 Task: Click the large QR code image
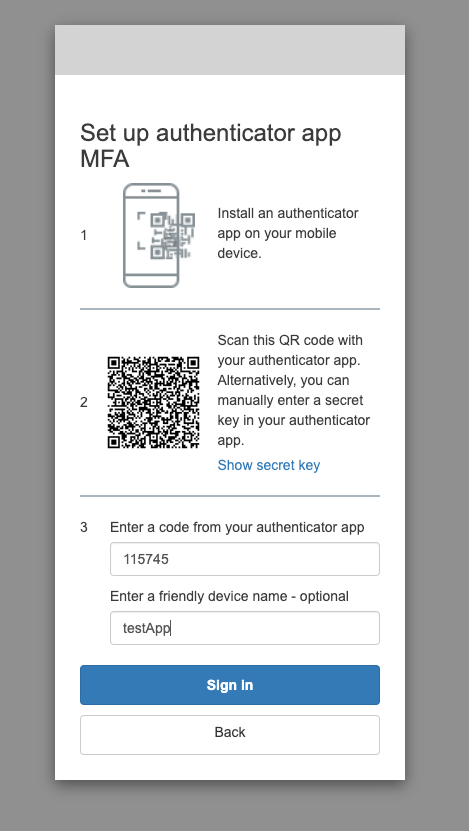[153, 402]
